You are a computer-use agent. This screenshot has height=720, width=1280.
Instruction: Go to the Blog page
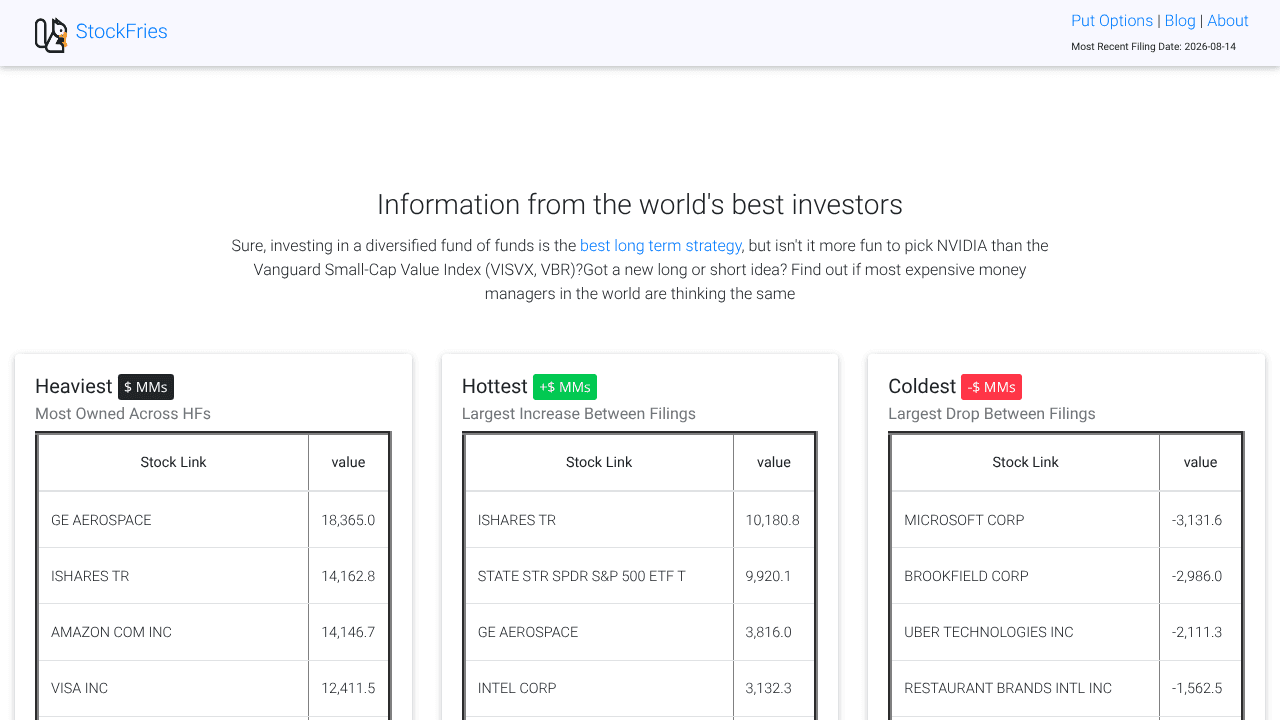point(1180,21)
